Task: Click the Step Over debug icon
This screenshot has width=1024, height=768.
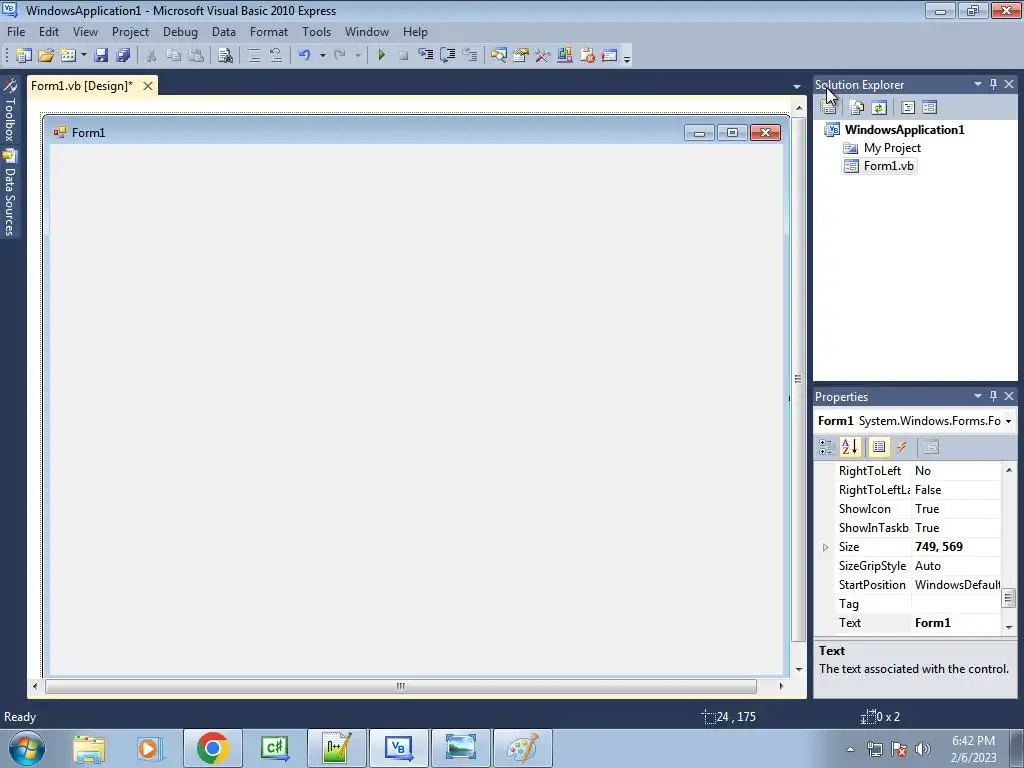Action: click(447, 56)
